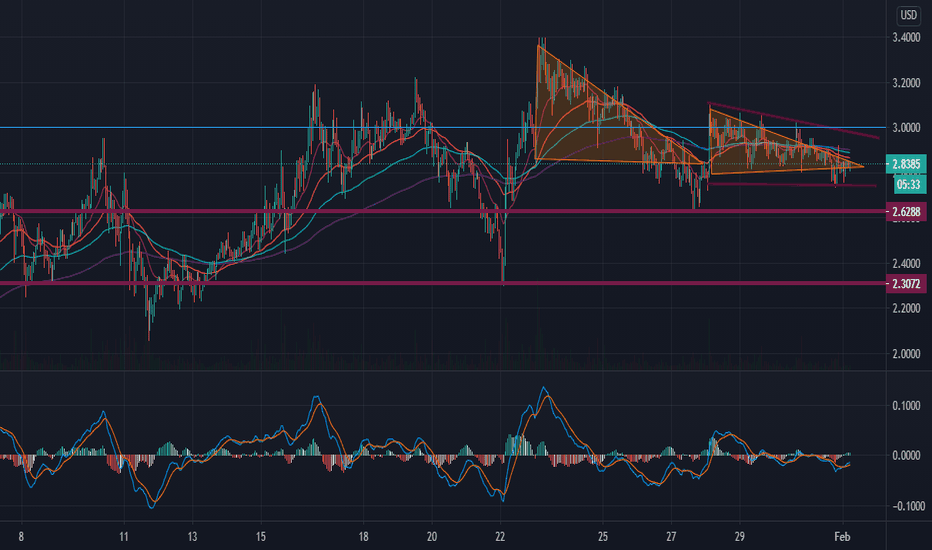
Task: Click the 0.0000 MACD axis label
Action: click(906, 455)
